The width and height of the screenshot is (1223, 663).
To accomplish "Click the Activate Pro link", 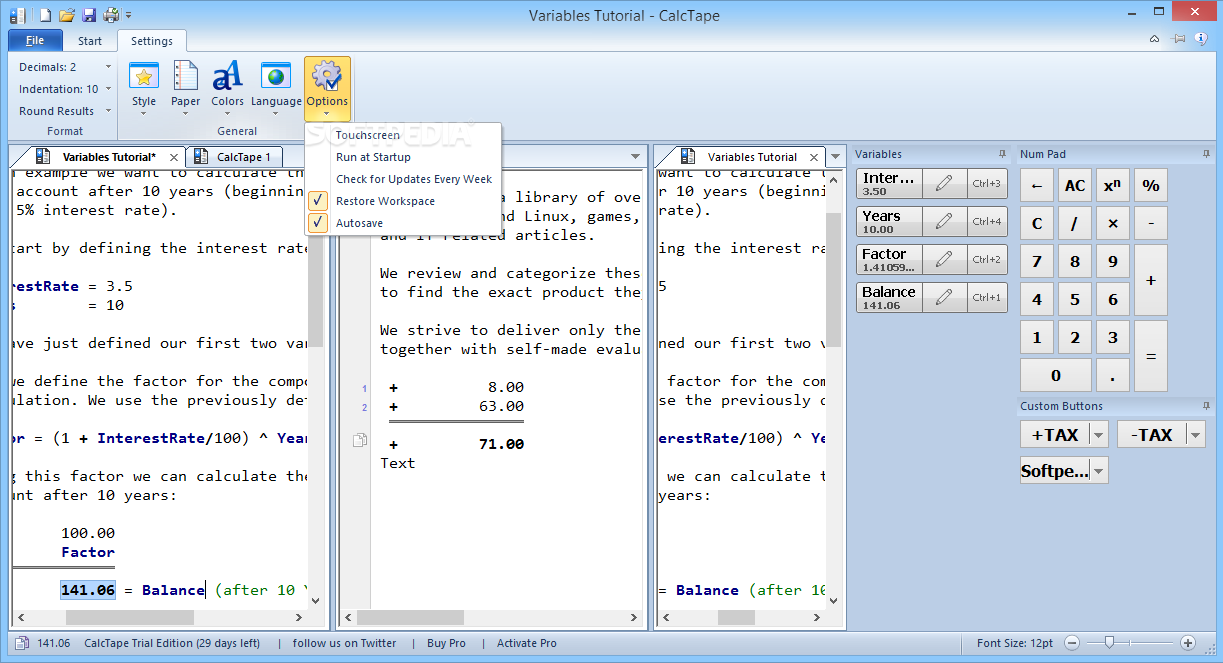I will point(527,643).
